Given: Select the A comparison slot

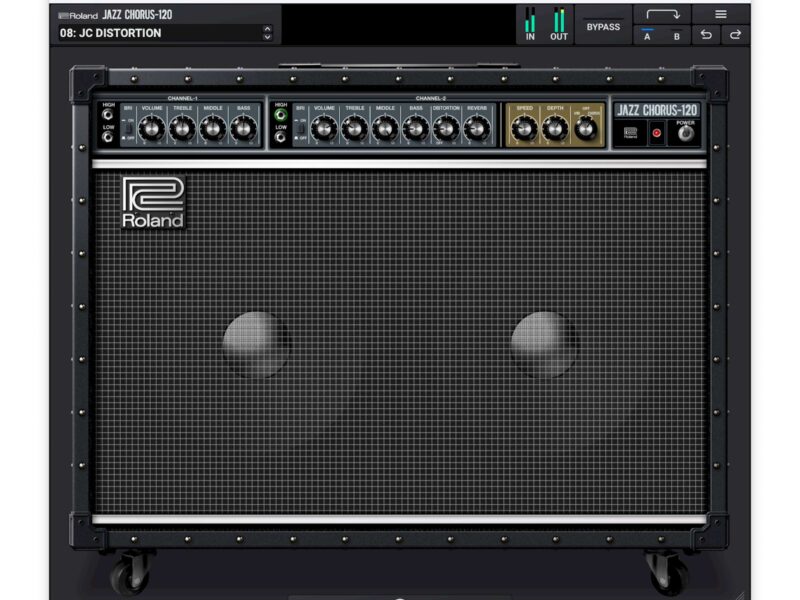Looking at the screenshot, I should pos(647,36).
